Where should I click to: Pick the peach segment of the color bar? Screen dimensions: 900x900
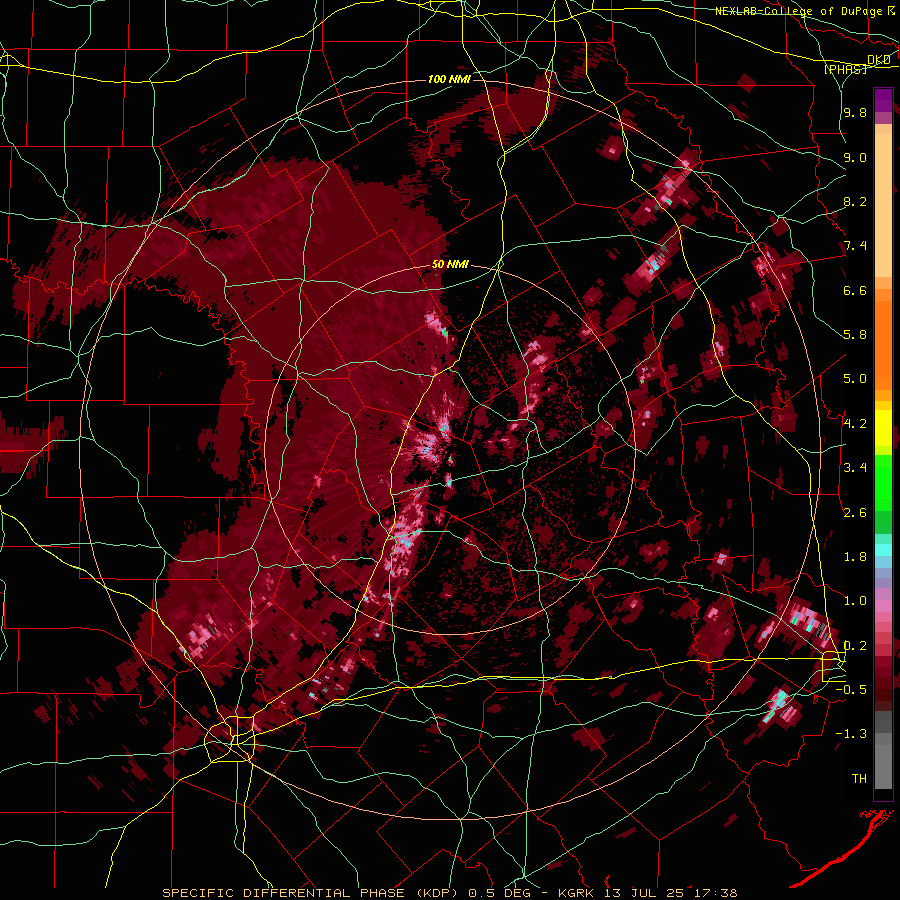coord(883,207)
